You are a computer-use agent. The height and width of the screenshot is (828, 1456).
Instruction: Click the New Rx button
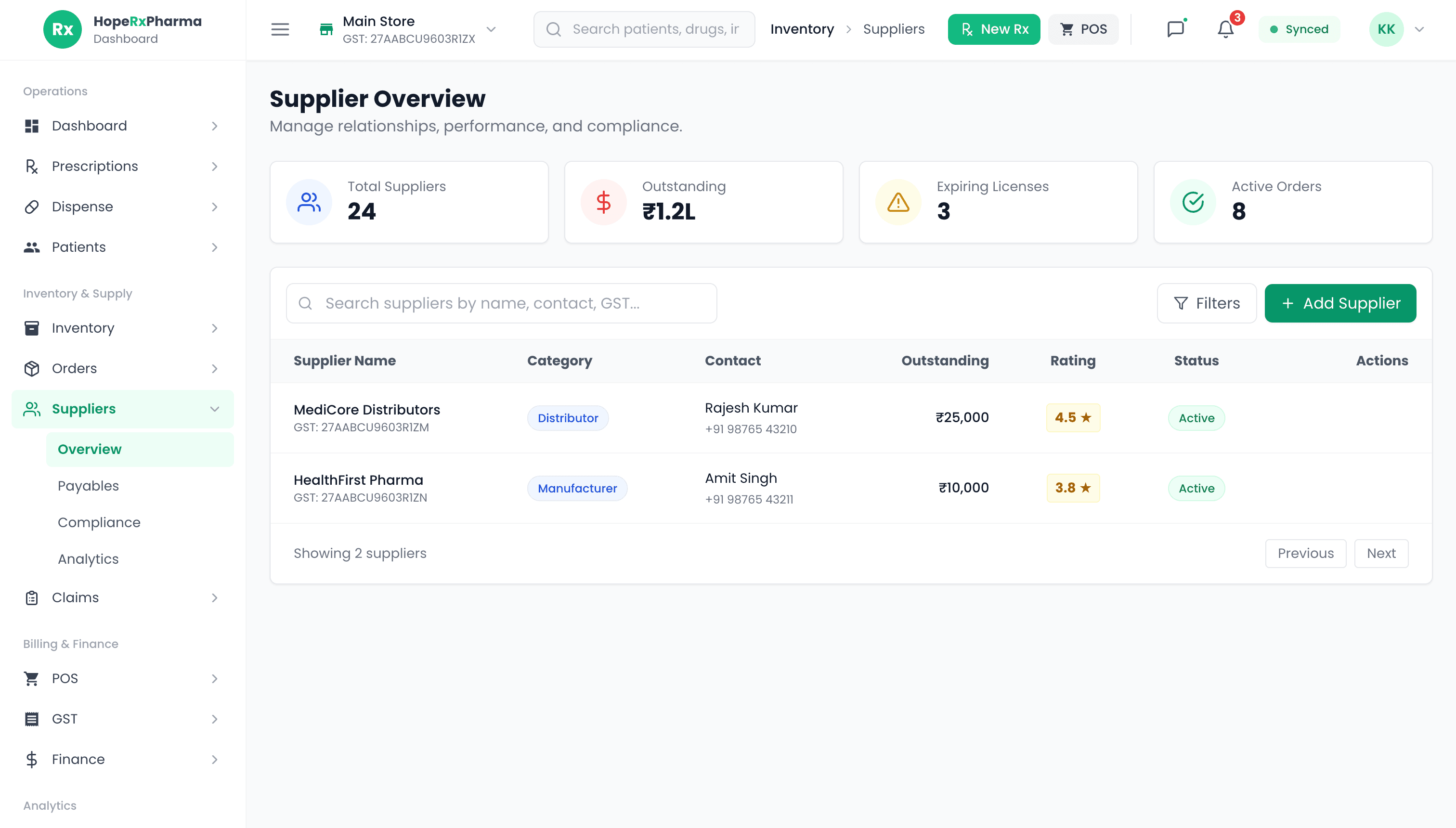[994, 28]
